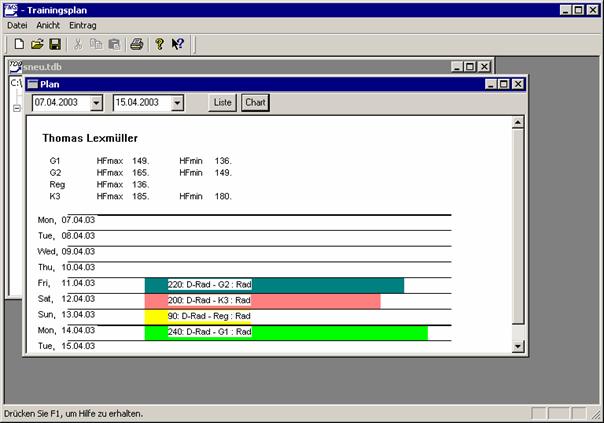Screen dimensions: 604x423
Task: Click the name Thomas Lexmüller
Action: point(90,138)
